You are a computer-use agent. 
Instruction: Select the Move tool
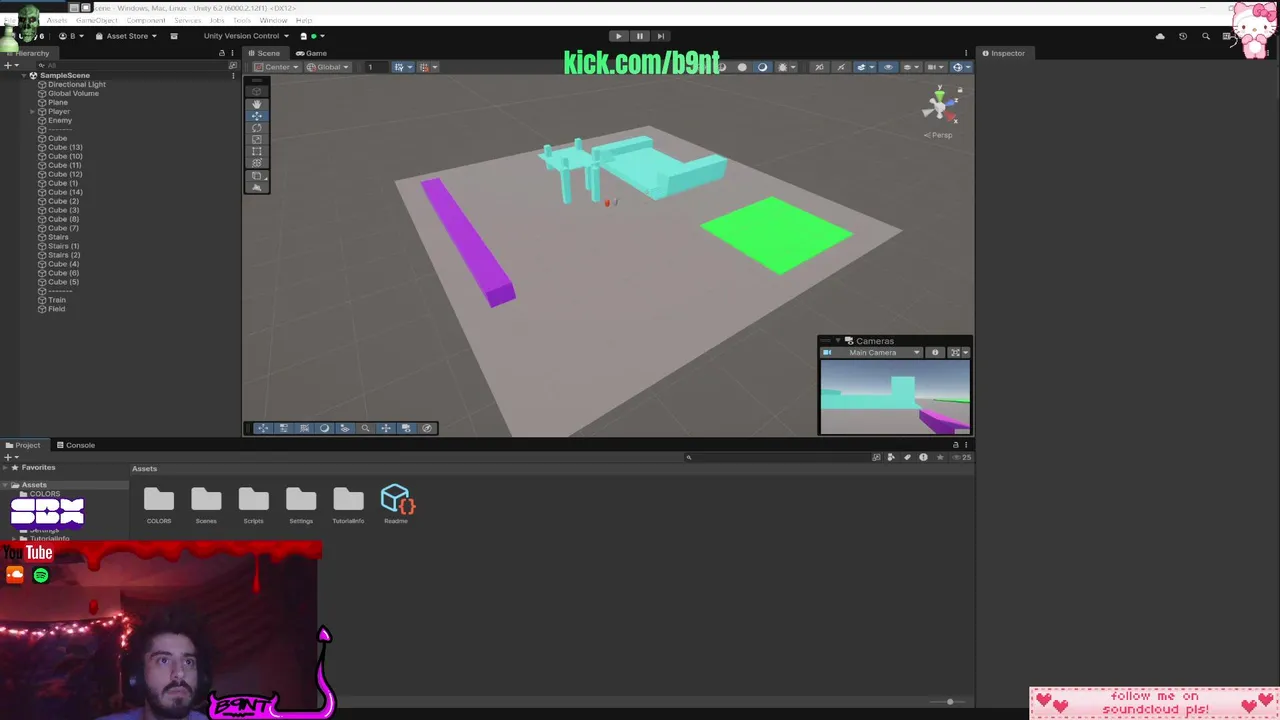tap(257, 116)
